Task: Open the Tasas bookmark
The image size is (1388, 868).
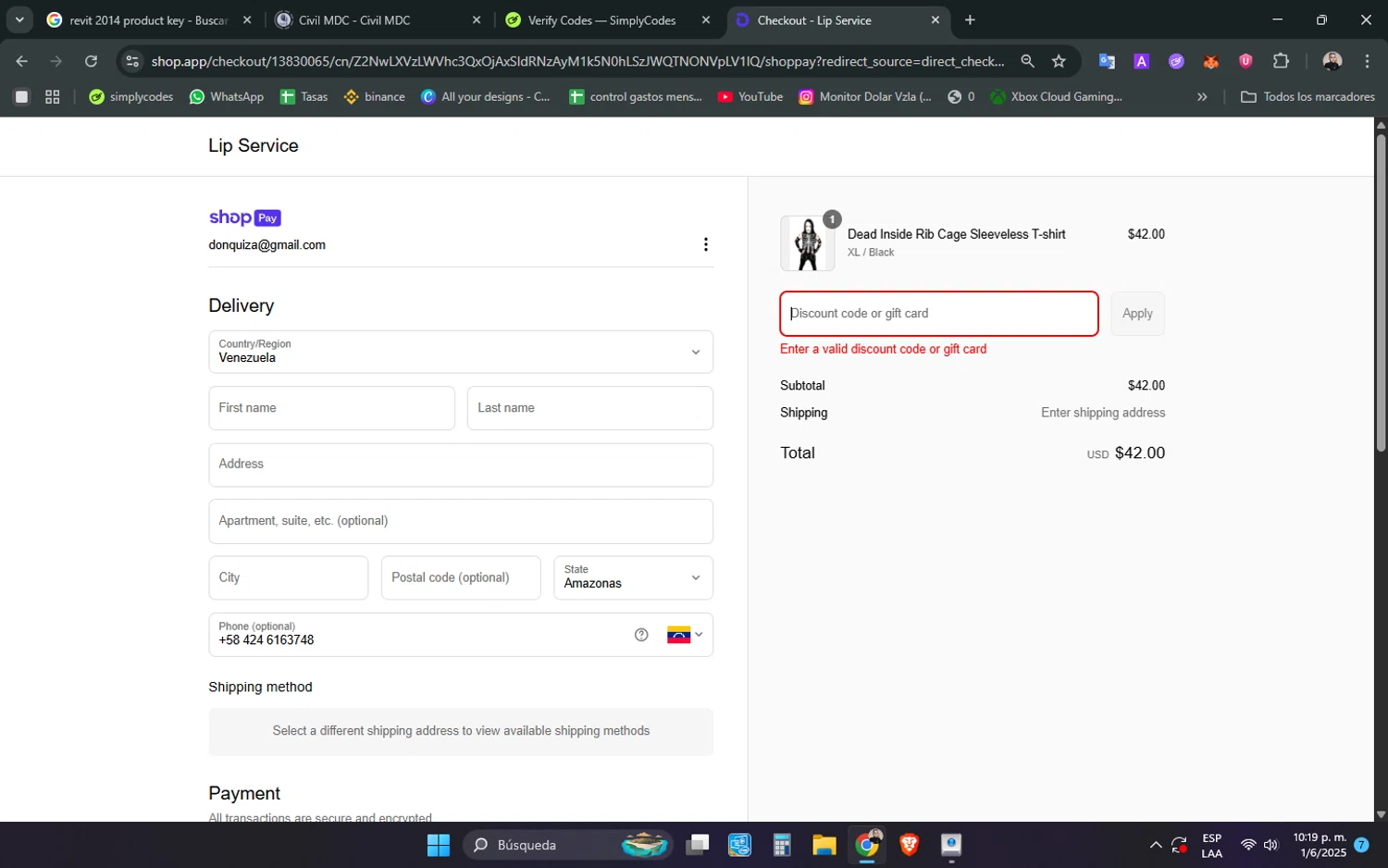Action: click(304, 96)
